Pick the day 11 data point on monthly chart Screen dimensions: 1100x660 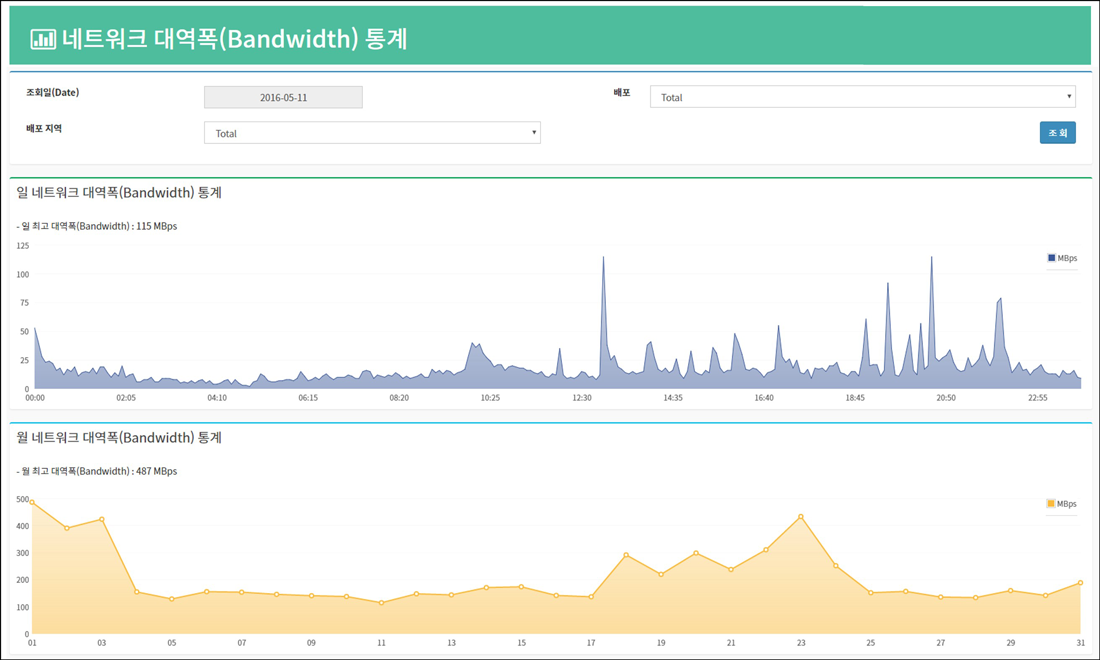coord(381,603)
